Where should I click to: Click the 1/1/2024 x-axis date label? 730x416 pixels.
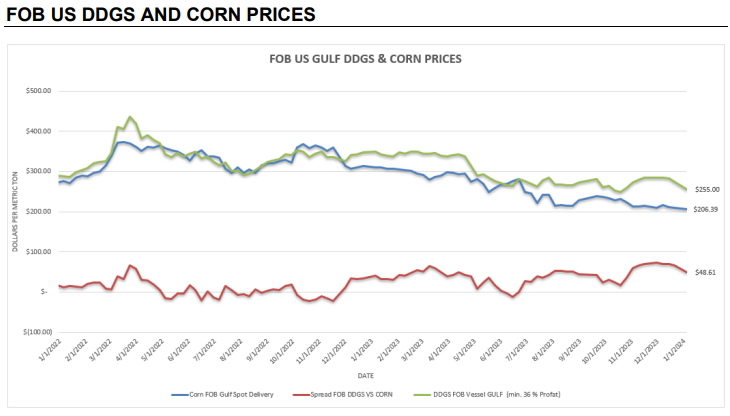point(675,351)
